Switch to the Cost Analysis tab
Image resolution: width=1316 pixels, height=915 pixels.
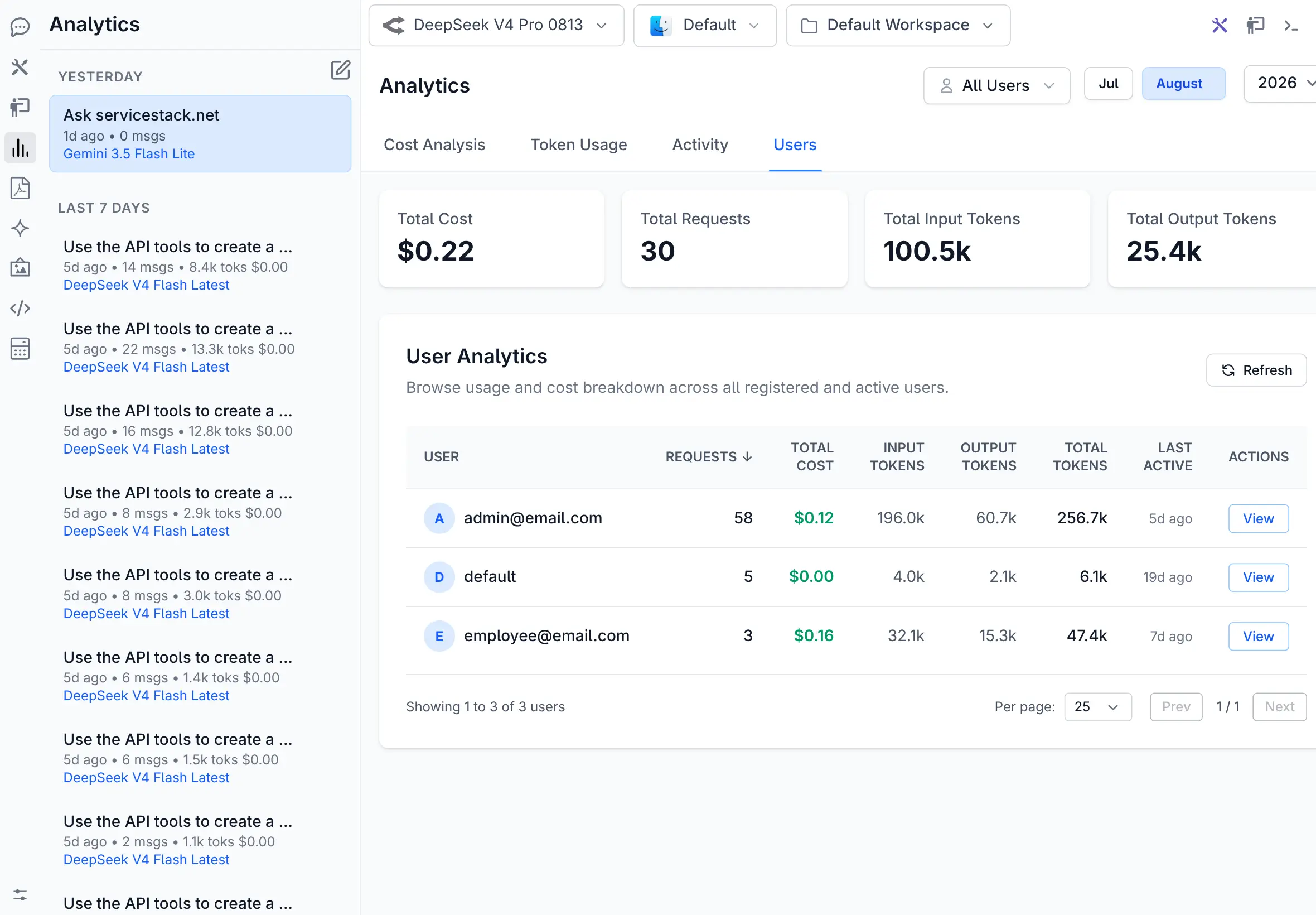point(434,145)
